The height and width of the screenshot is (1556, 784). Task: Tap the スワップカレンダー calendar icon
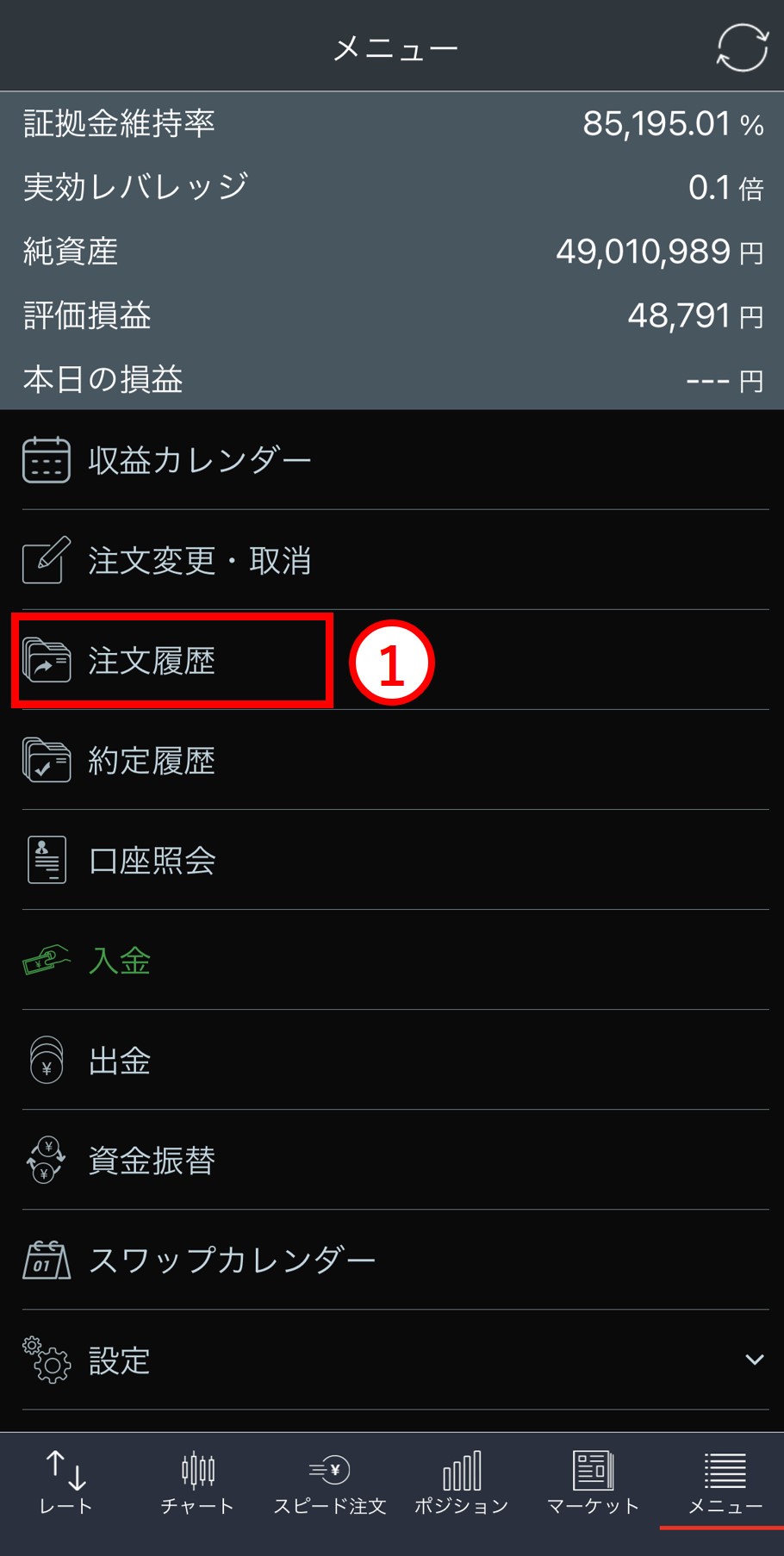pos(47,1260)
